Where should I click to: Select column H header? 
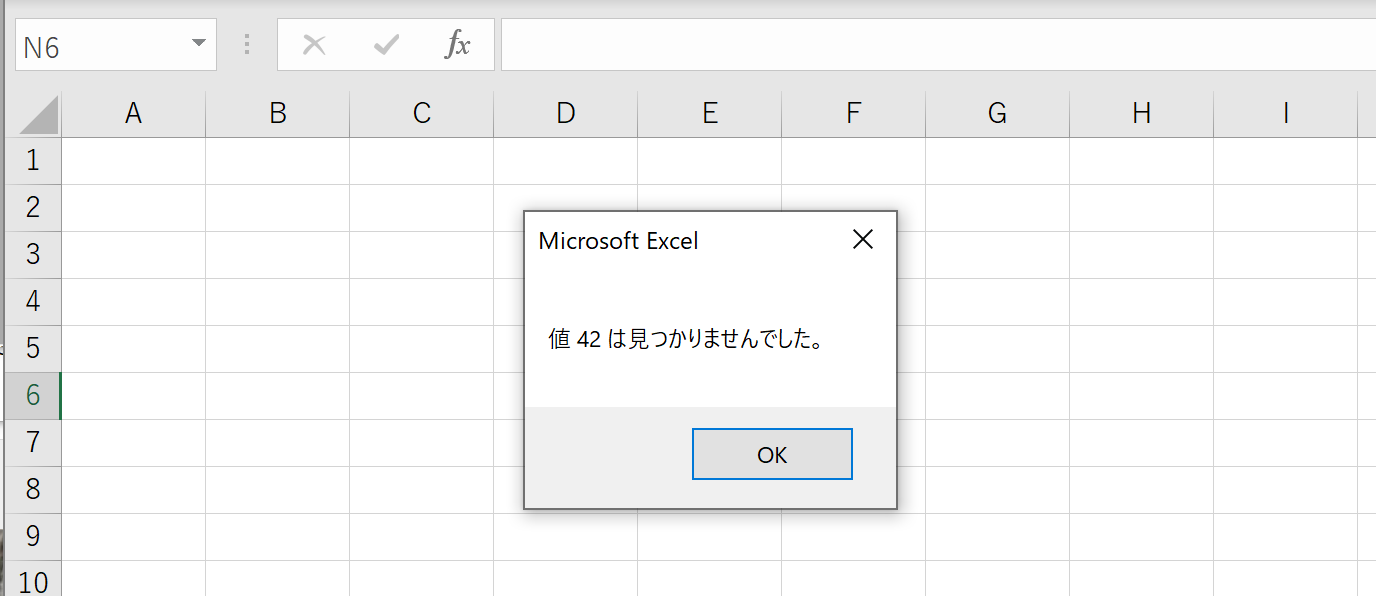pos(1142,114)
